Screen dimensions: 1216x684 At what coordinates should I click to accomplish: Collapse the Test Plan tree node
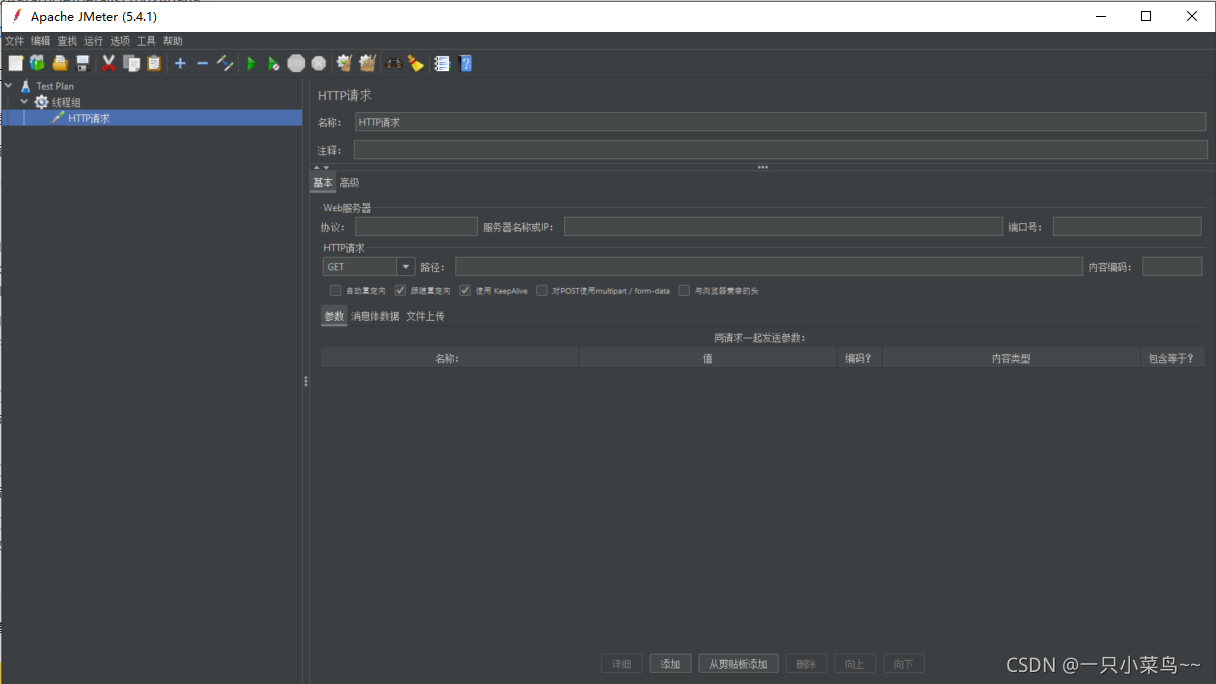click(9, 86)
